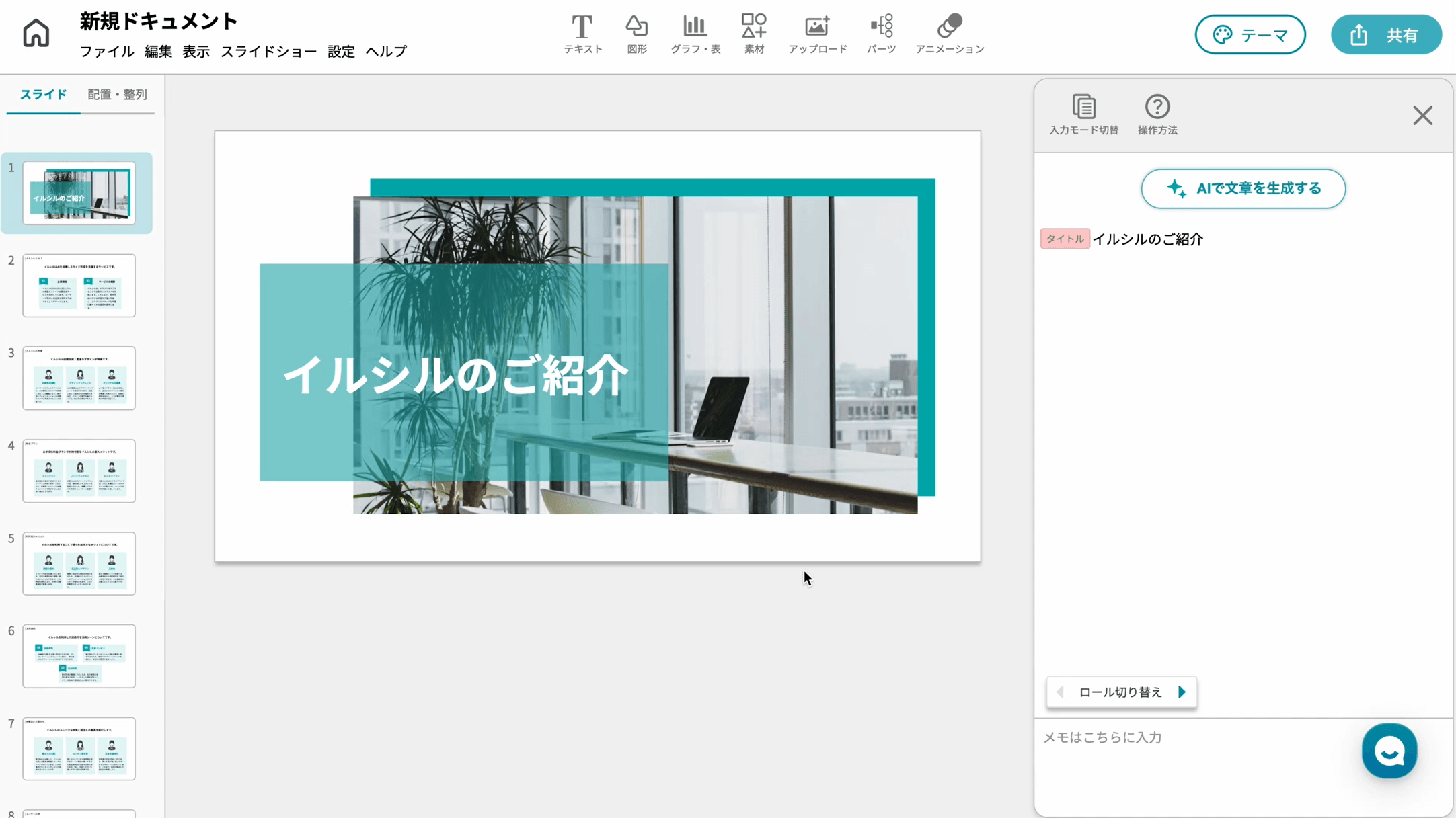The height and width of the screenshot is (818, 1456).
Task: Open the スライドショー menu
Action: point(268,52)
